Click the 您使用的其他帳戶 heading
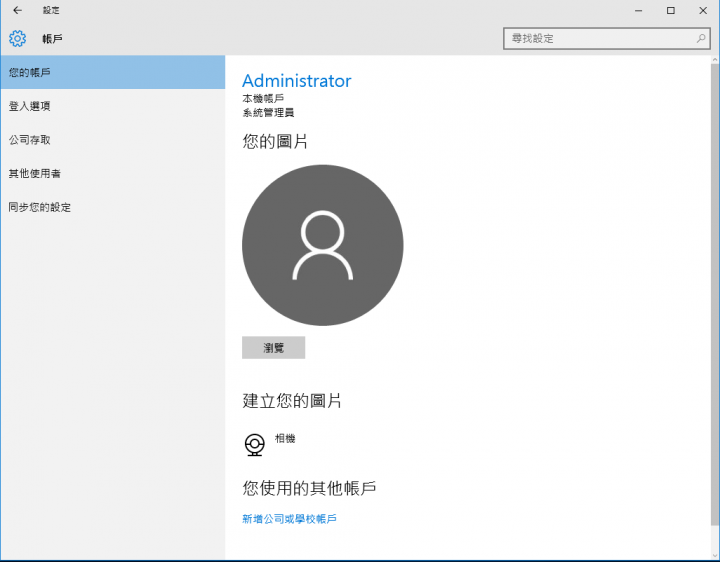720x562 pixels. pyautogui.click(x=309, y=488)
